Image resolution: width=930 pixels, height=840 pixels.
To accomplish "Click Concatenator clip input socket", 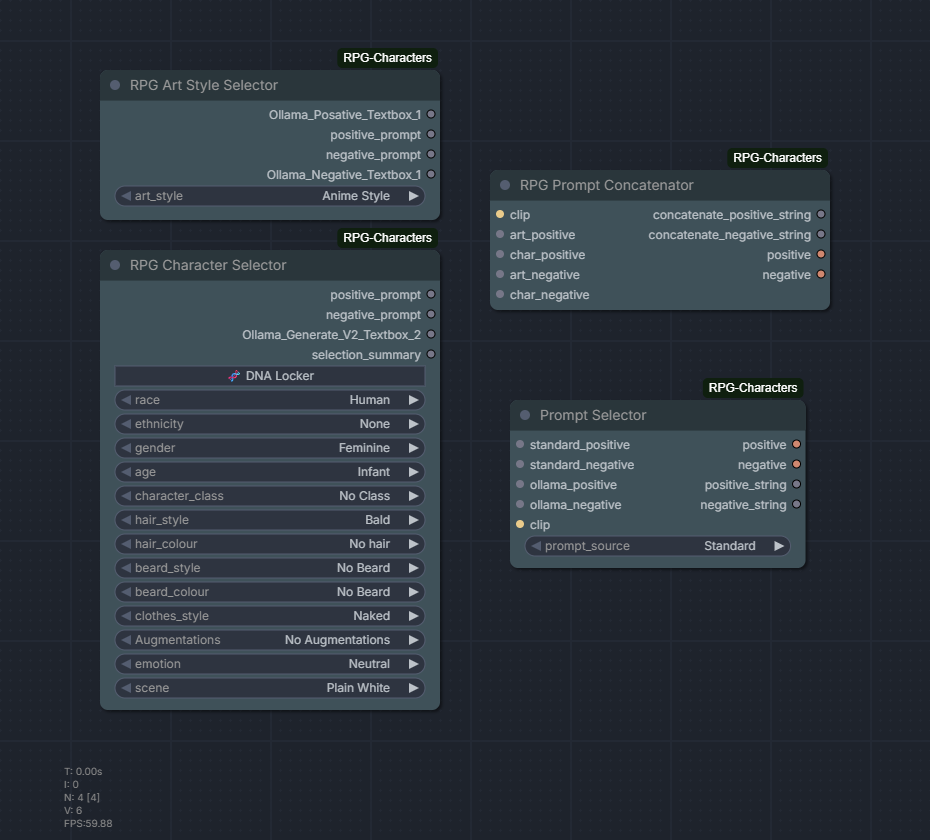I will (x=500, y=214).
